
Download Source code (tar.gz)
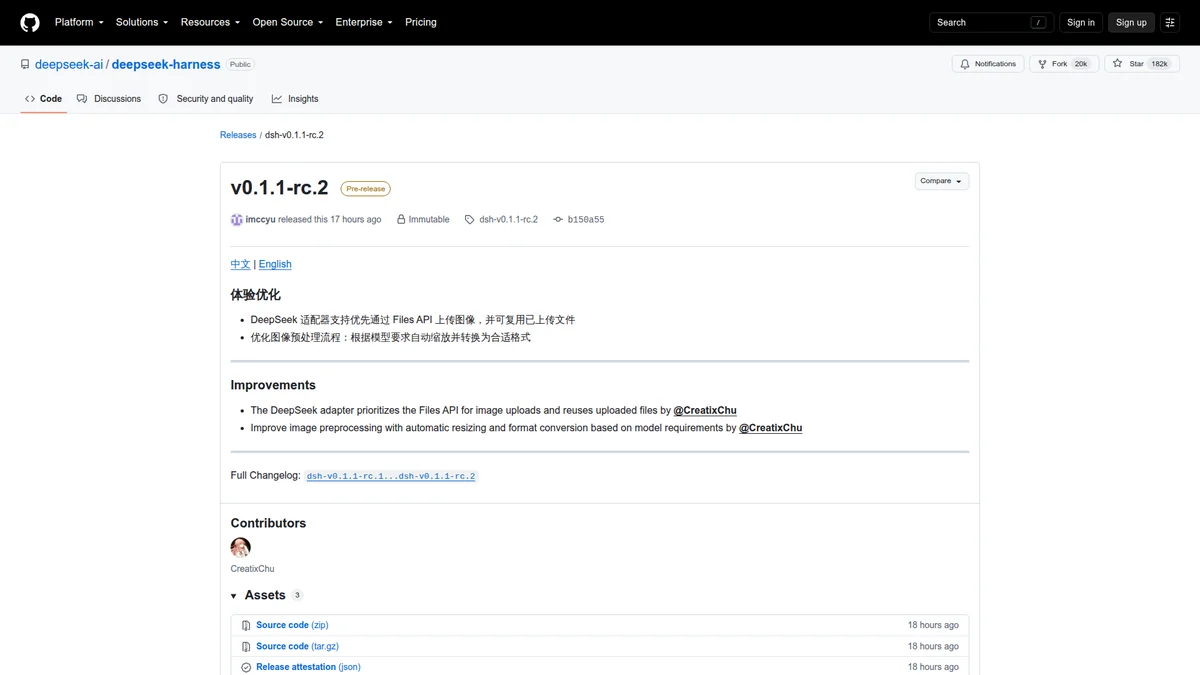(298, 646)
